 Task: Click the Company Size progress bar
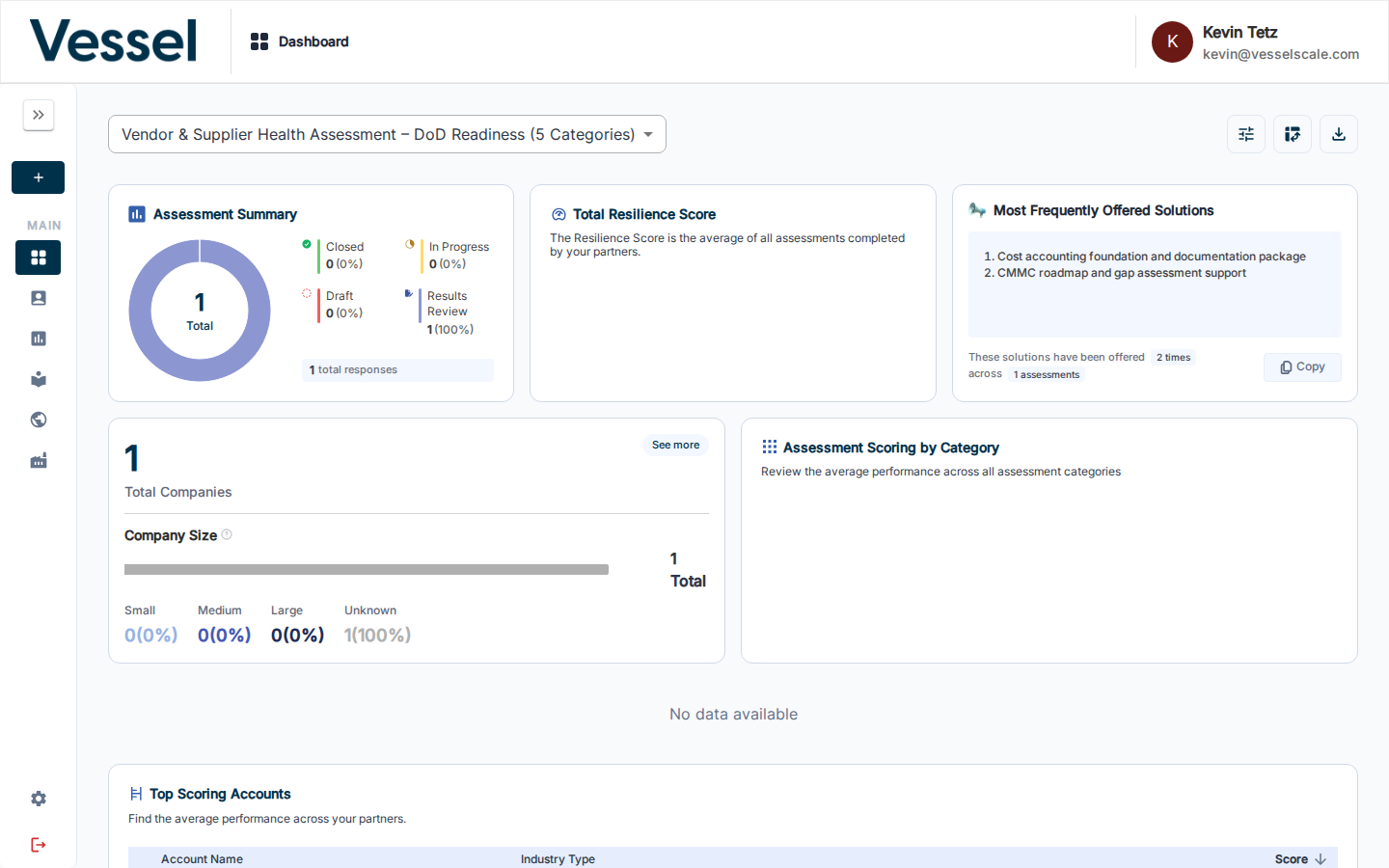pyautogui.click(x=367, y=569)
